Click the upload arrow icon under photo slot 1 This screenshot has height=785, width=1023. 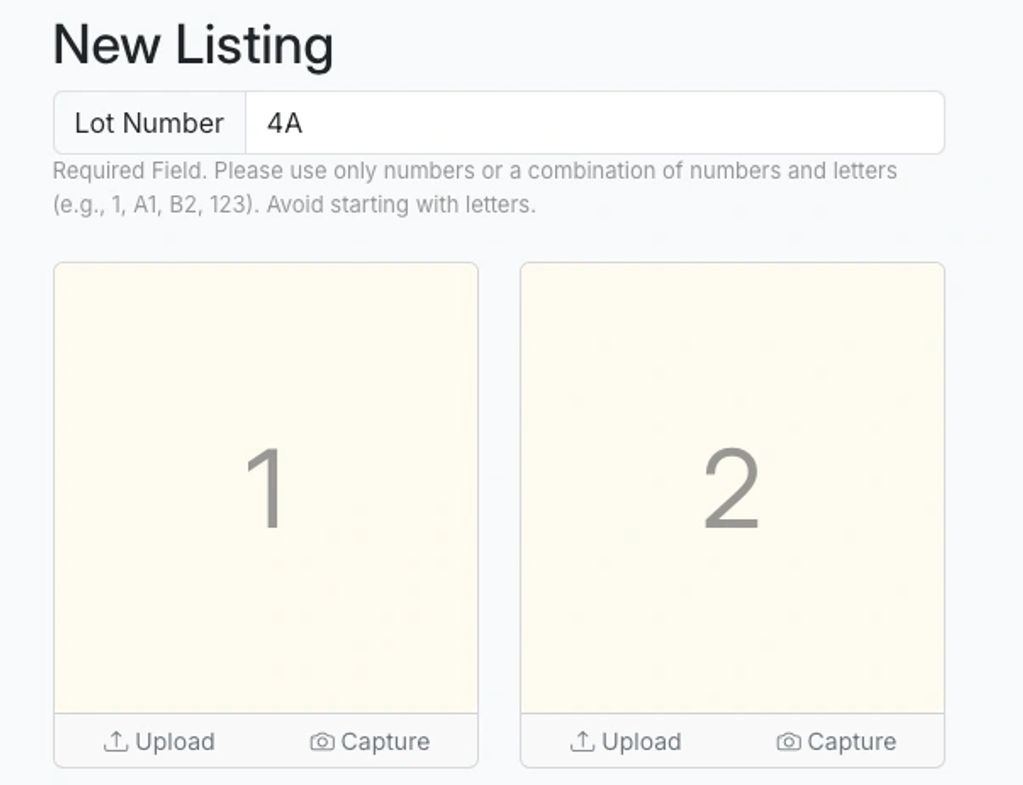116,742
